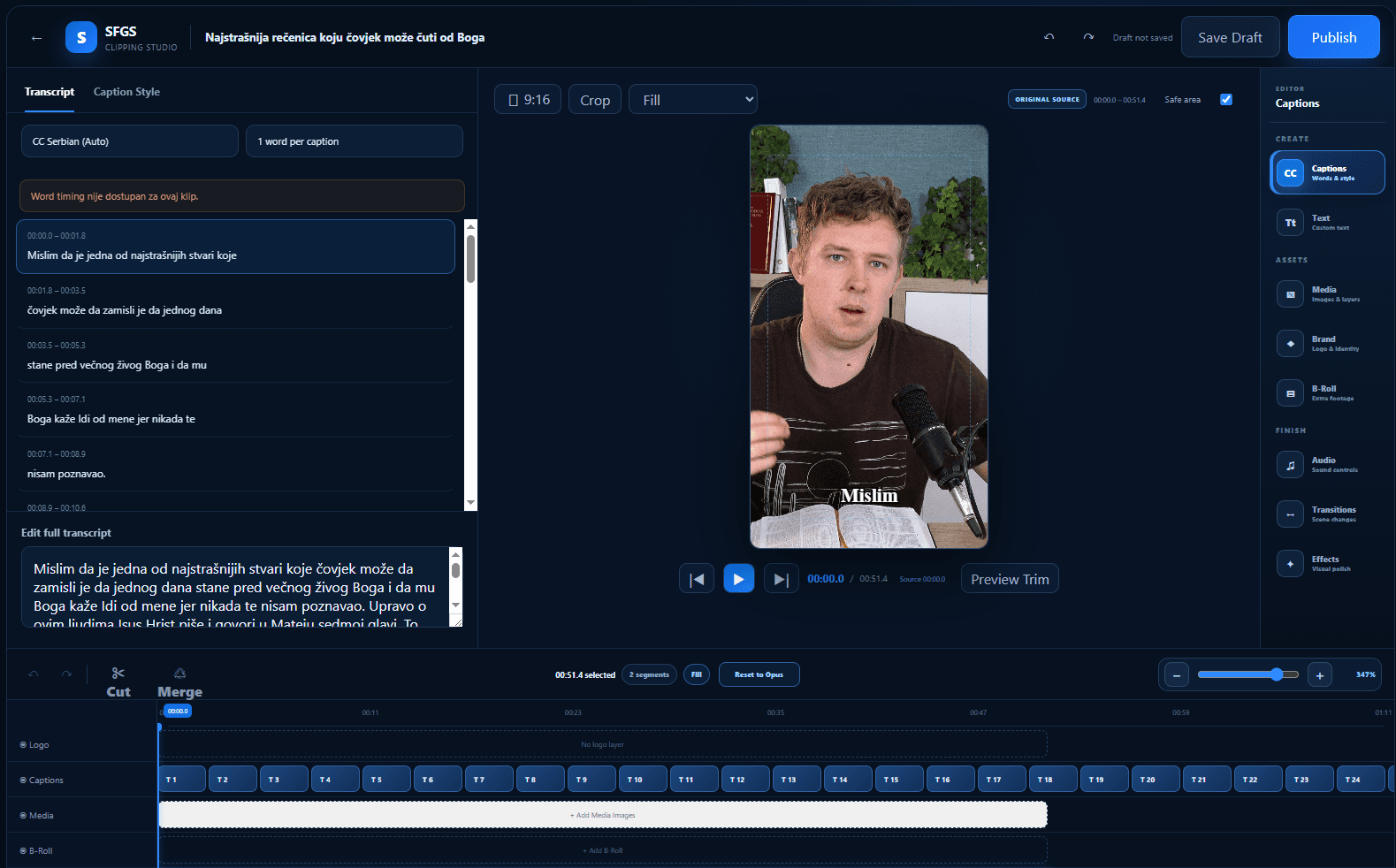
Task: Skip to end with skip-forward button
Action: point(781,579)
